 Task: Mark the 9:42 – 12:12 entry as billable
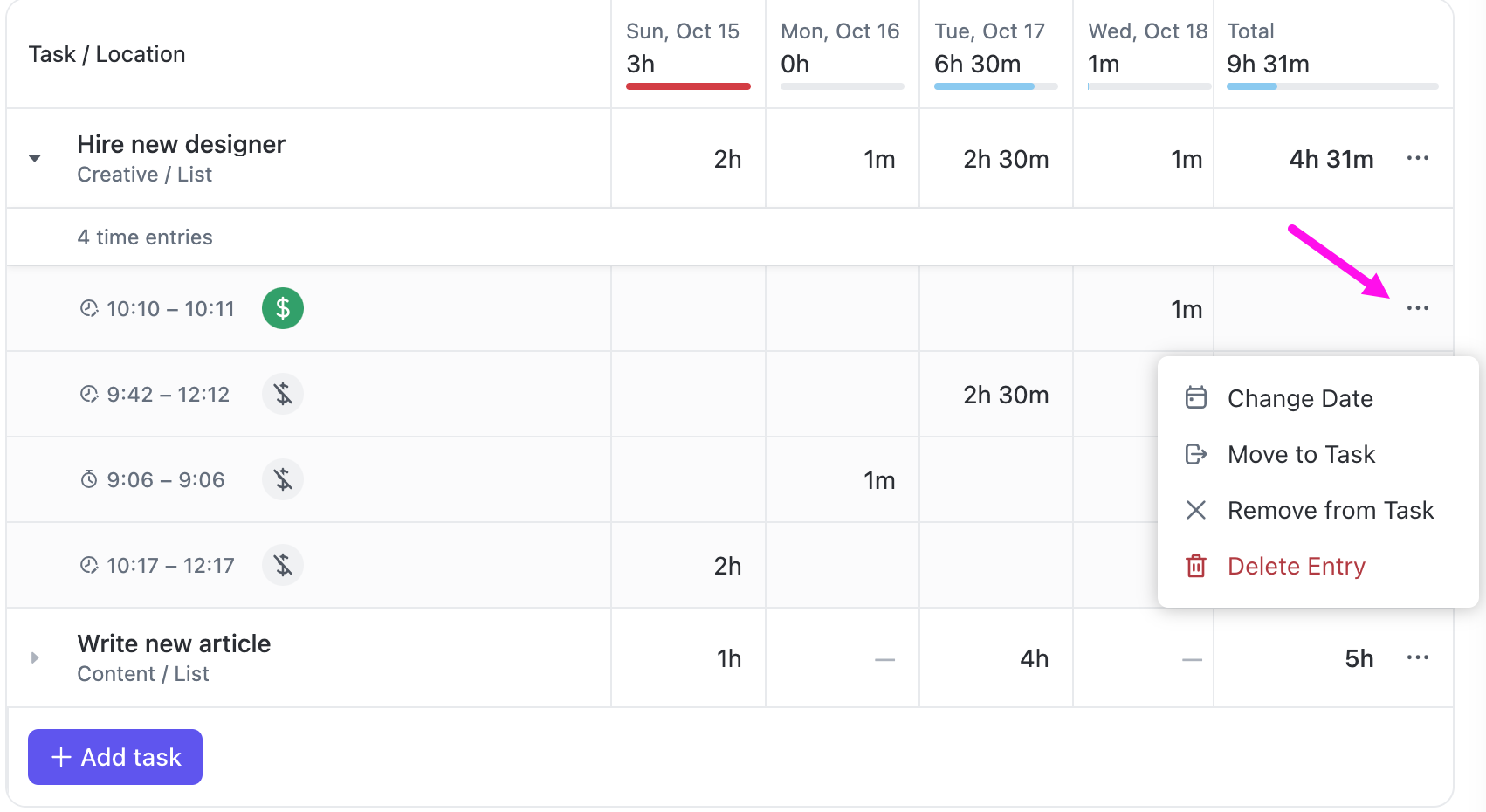[x=283, y=394]
